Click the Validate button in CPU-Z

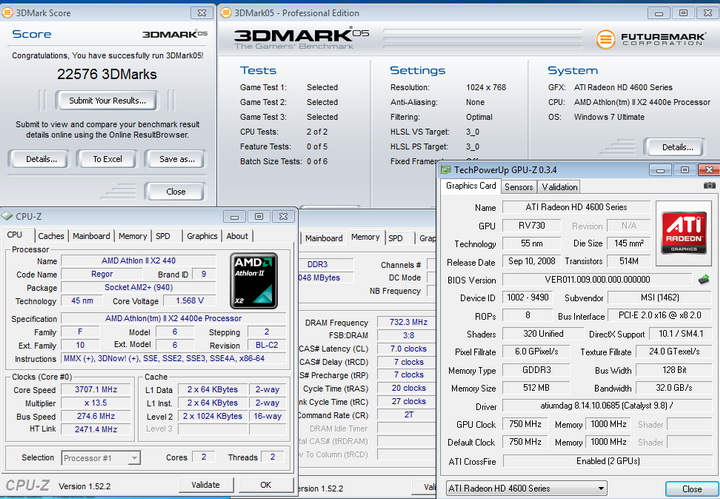pyautogui.click(x=205, y=485)
